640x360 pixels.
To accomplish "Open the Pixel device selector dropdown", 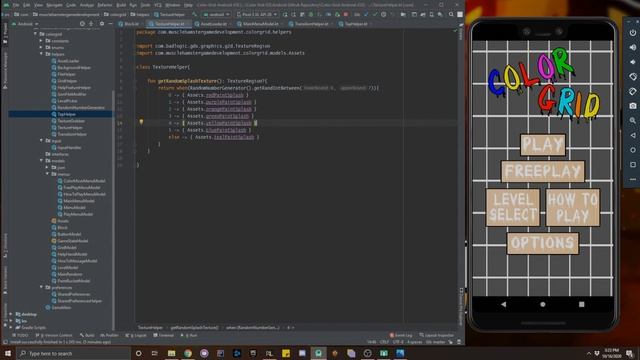I will point(257,14).
